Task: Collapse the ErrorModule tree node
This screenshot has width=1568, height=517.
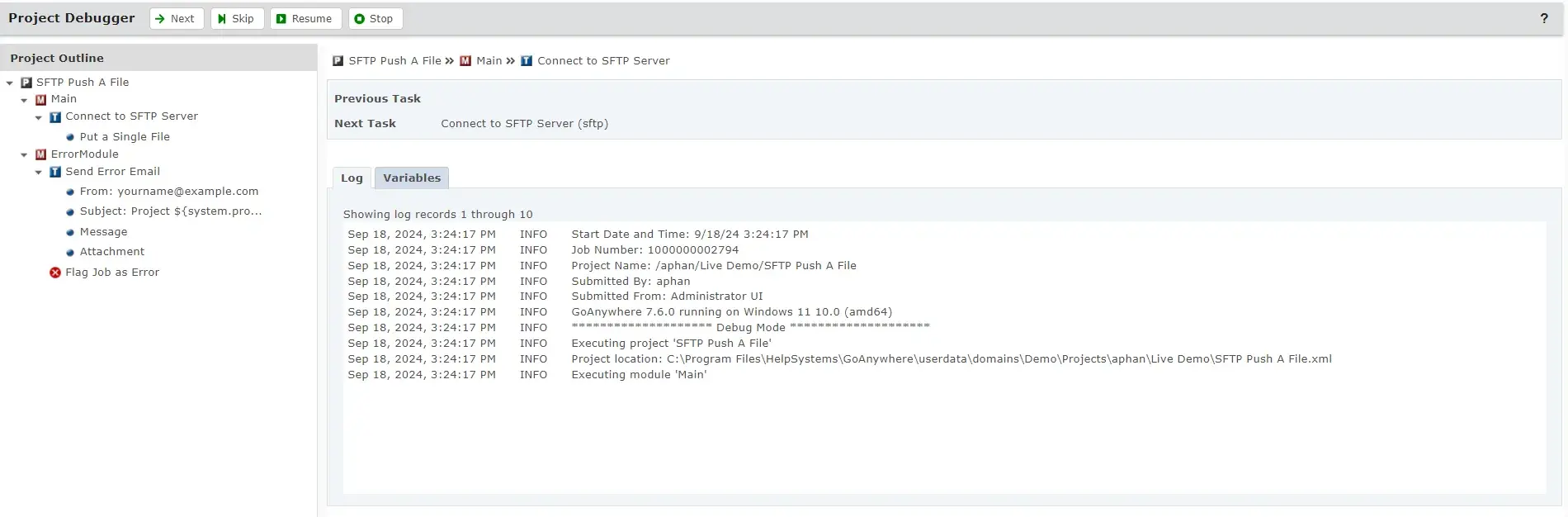Action: pos(24,154)
